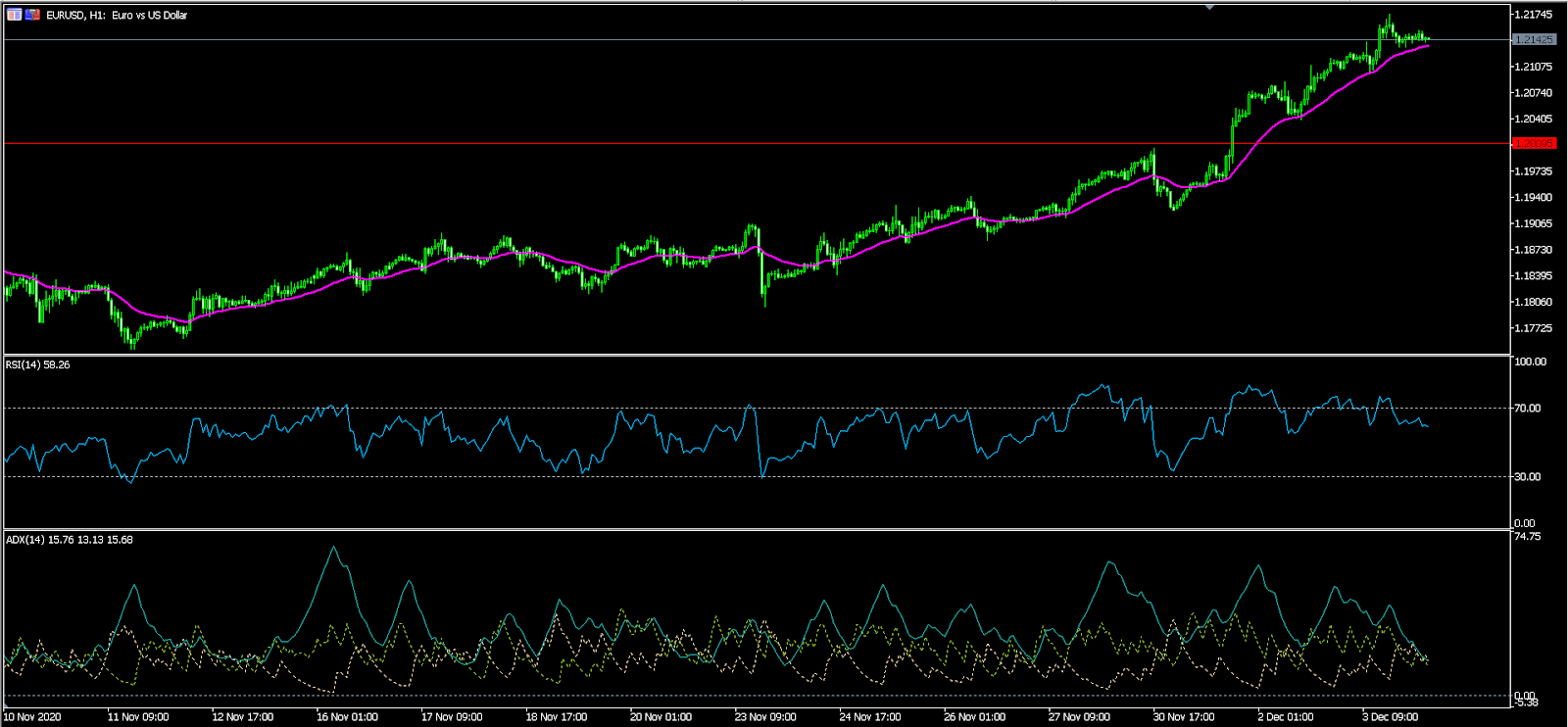
Task: Click the "12 Nov 17:00" time label
Action: coord(243,717)
